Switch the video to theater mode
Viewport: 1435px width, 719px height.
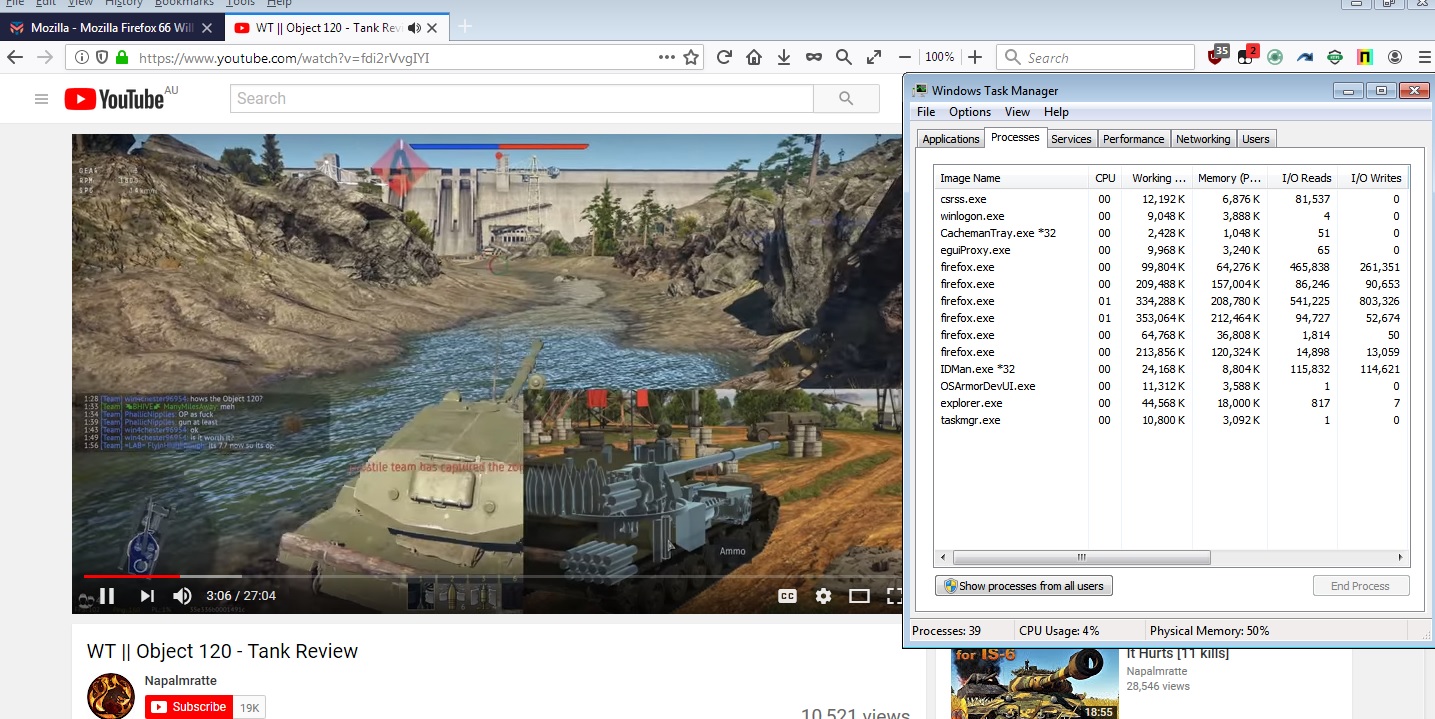pyautogui.click(x=859, y=596)
